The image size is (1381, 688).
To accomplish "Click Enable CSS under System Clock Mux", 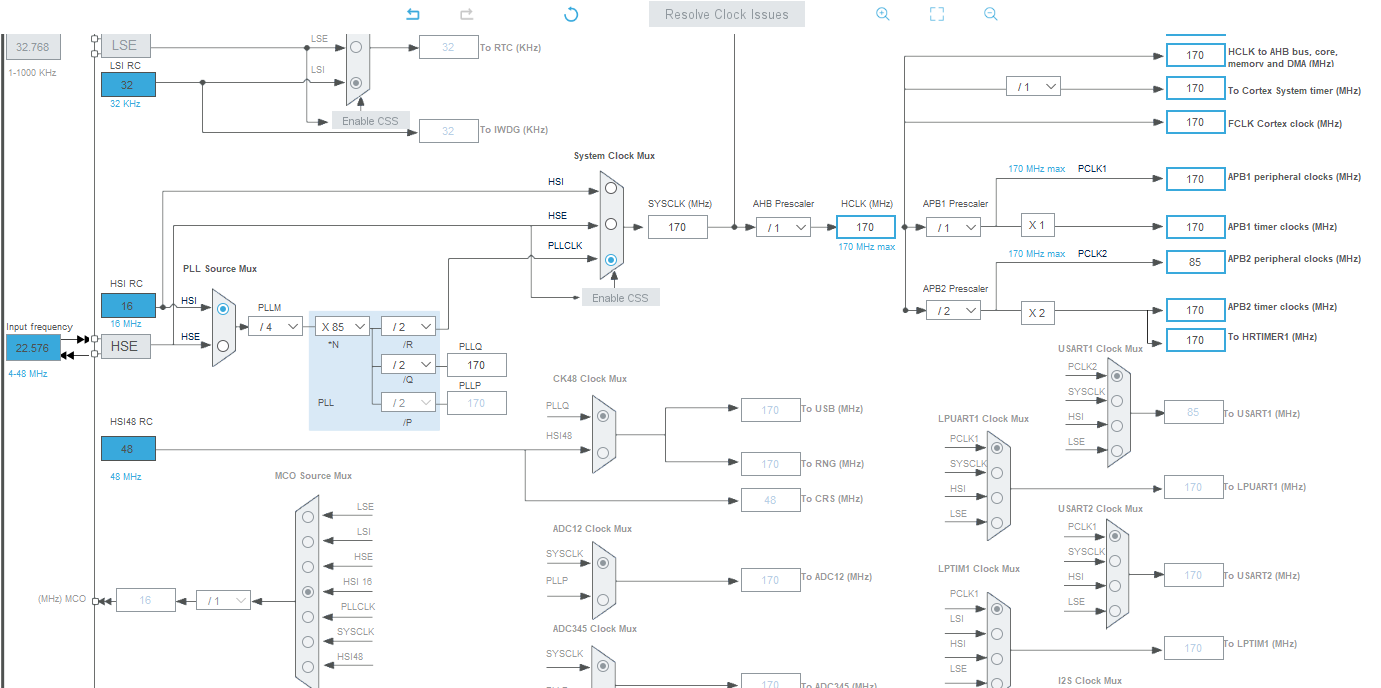I will coord(620,298).
